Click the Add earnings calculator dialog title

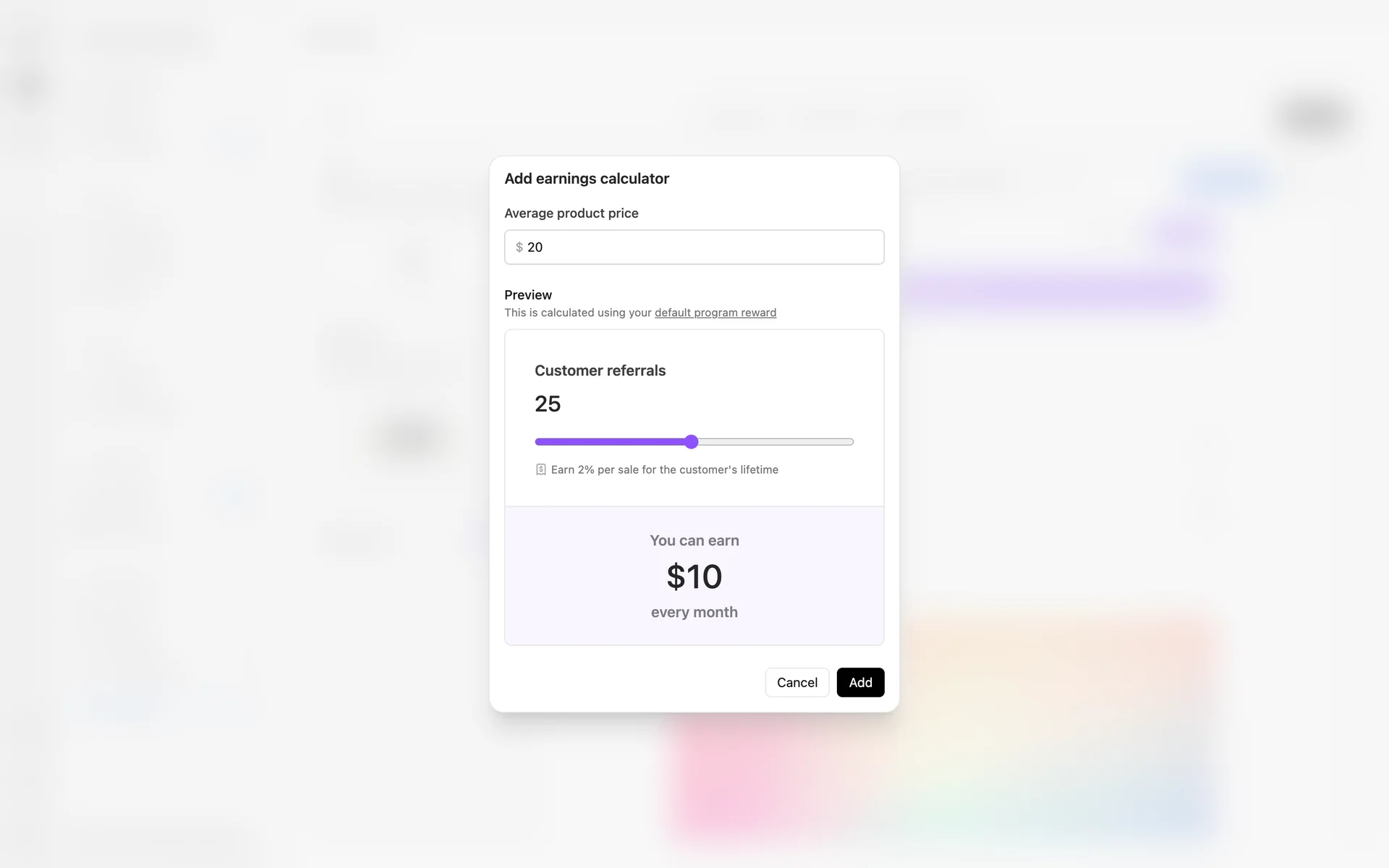[586, 179]
